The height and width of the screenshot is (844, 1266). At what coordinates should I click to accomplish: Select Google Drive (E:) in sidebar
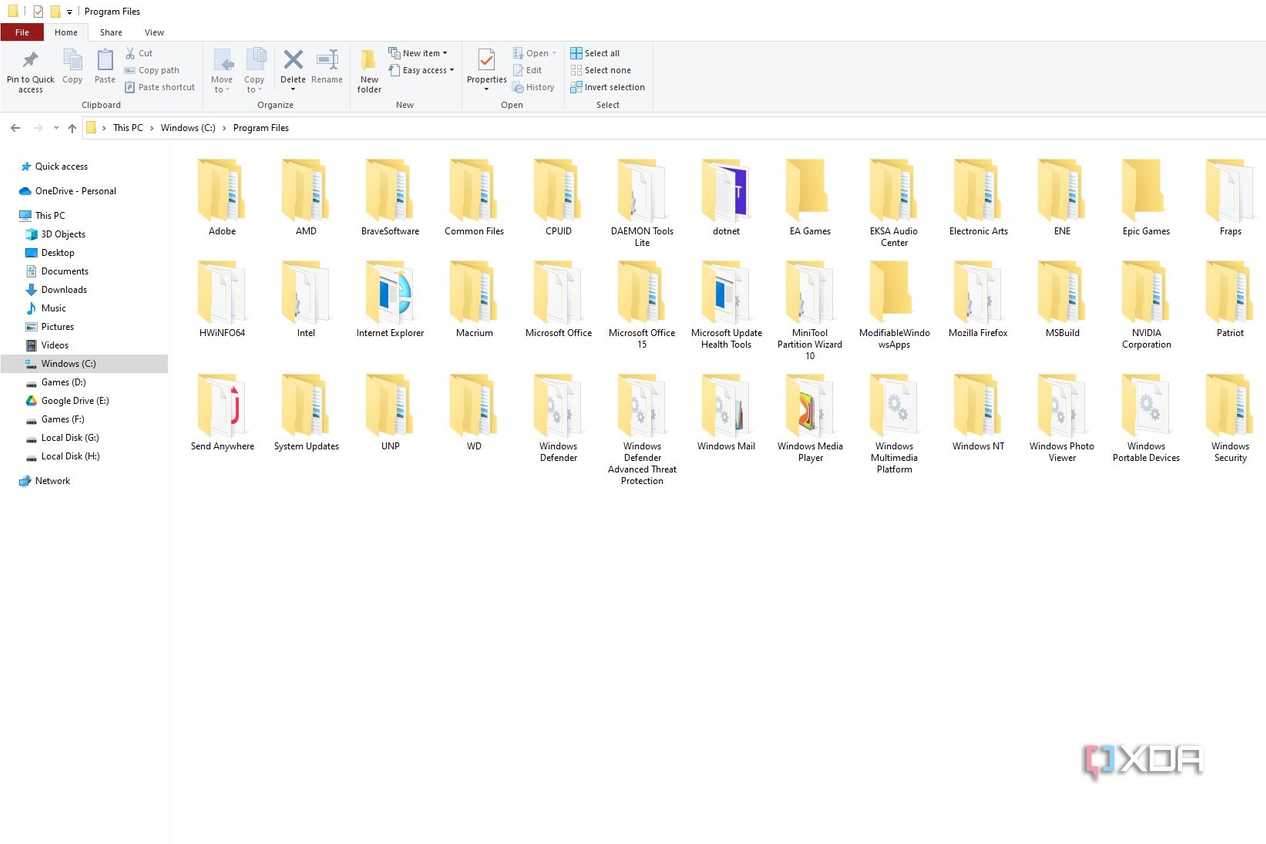75,401
